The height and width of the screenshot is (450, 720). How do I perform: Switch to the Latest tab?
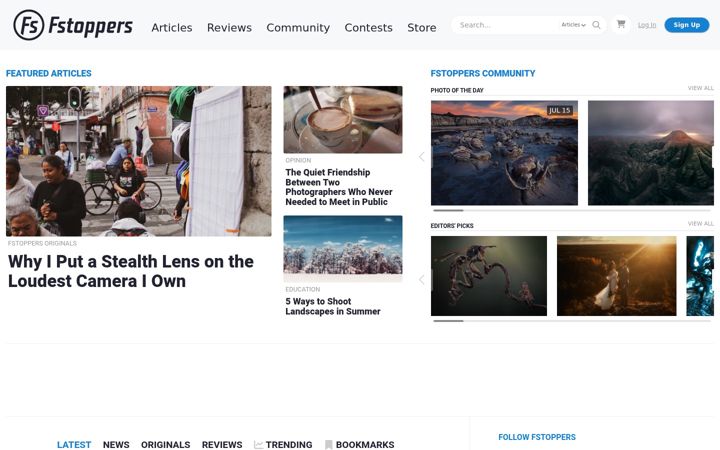click(74, 444)
